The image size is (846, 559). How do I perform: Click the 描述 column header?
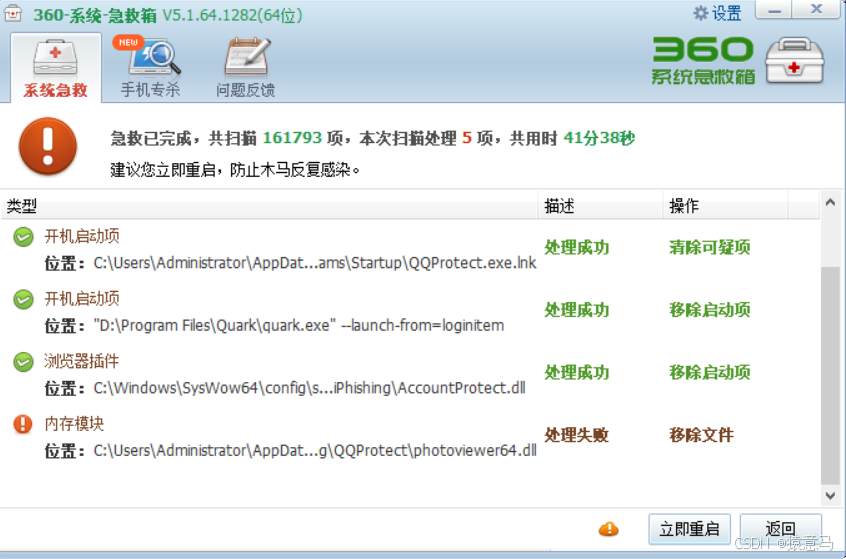click(600, 206)
